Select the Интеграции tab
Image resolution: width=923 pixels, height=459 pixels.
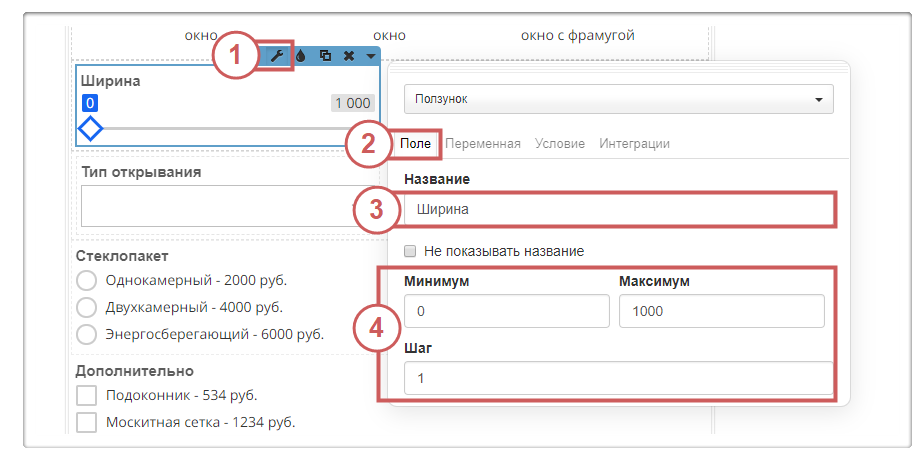pyautogui.click(x=634, y=144)
